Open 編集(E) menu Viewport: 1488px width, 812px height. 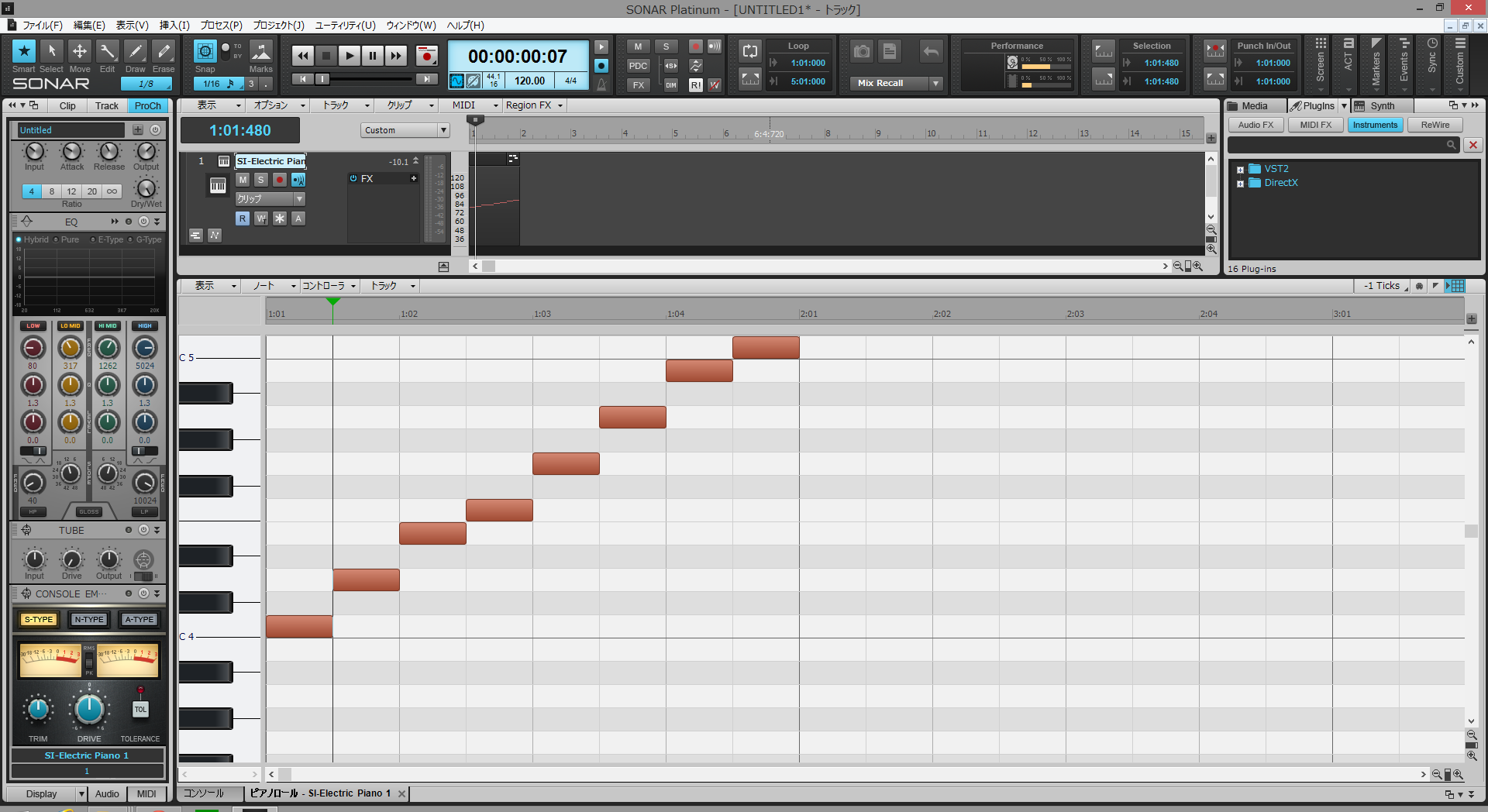89,25
